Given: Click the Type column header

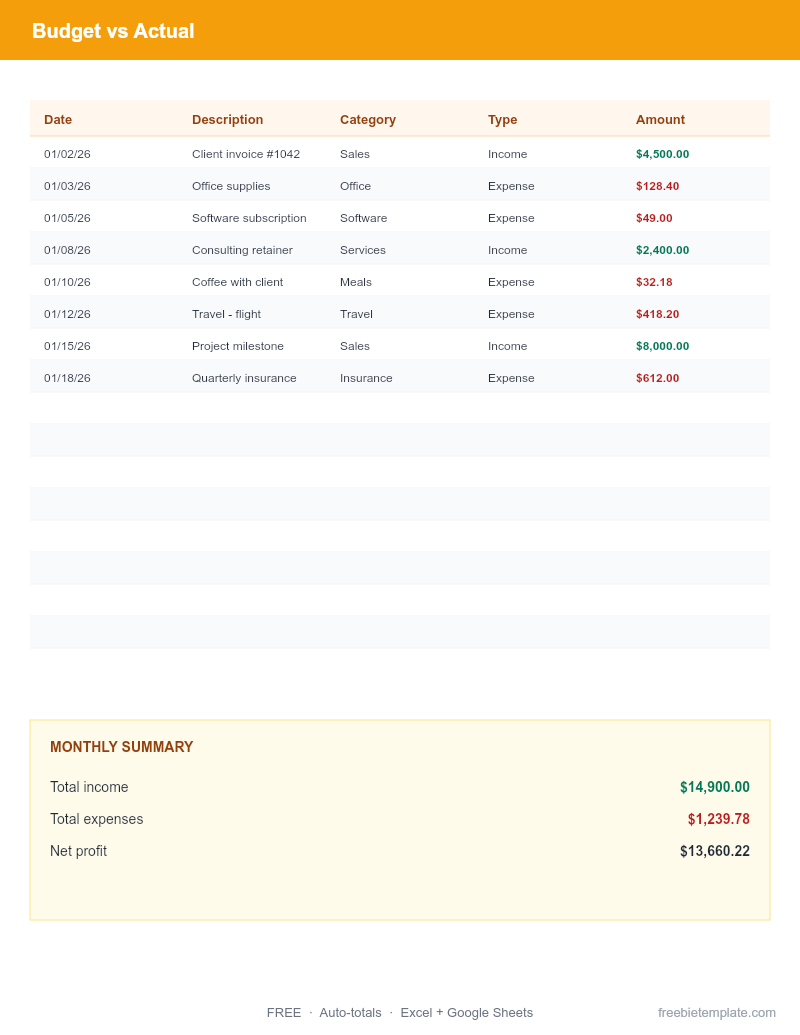Looking at the screenshot, I should pyautogui.click(x=502, y=119).
